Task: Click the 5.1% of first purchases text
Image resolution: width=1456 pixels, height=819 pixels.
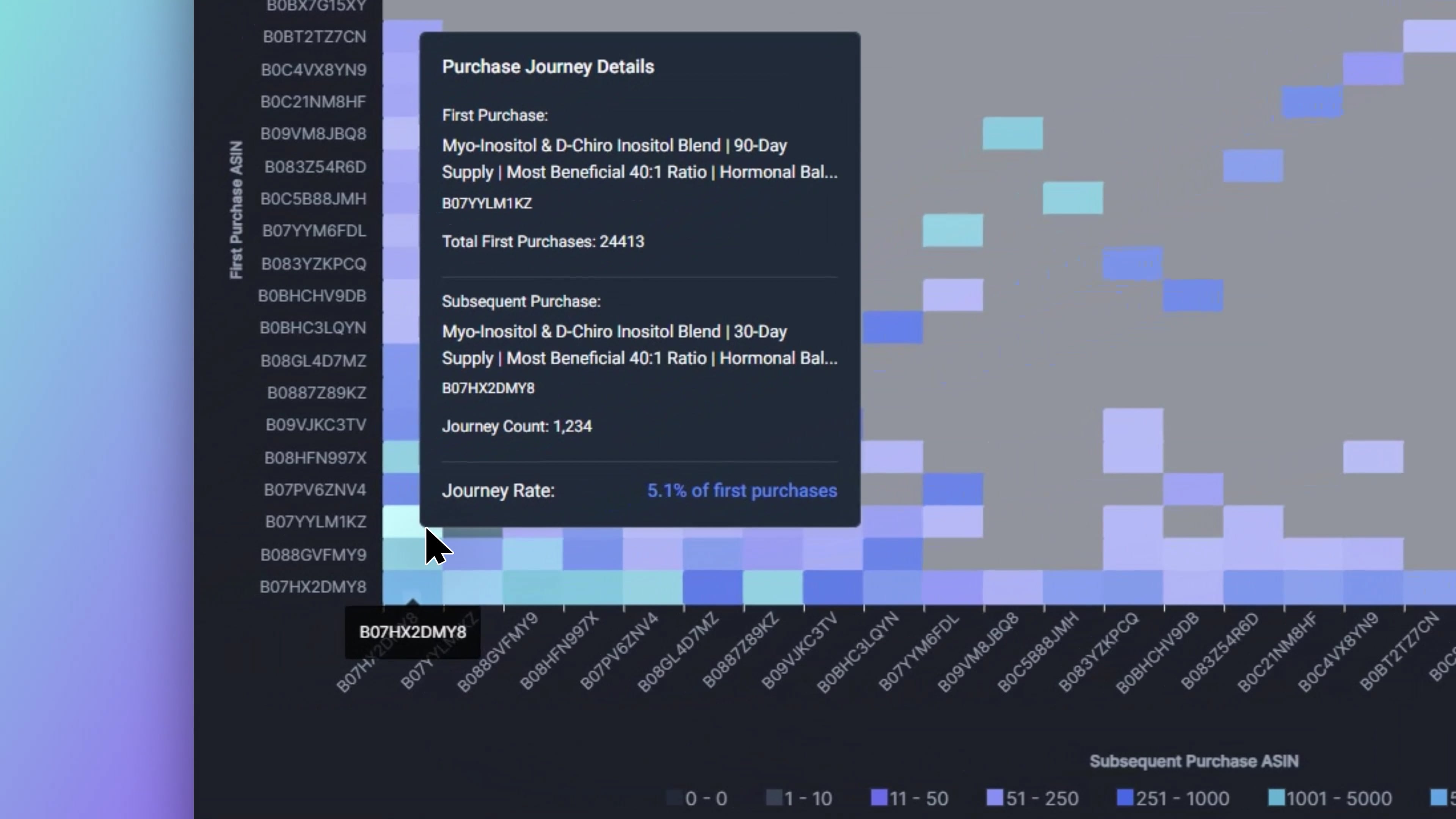Action: tap(742, 491)
